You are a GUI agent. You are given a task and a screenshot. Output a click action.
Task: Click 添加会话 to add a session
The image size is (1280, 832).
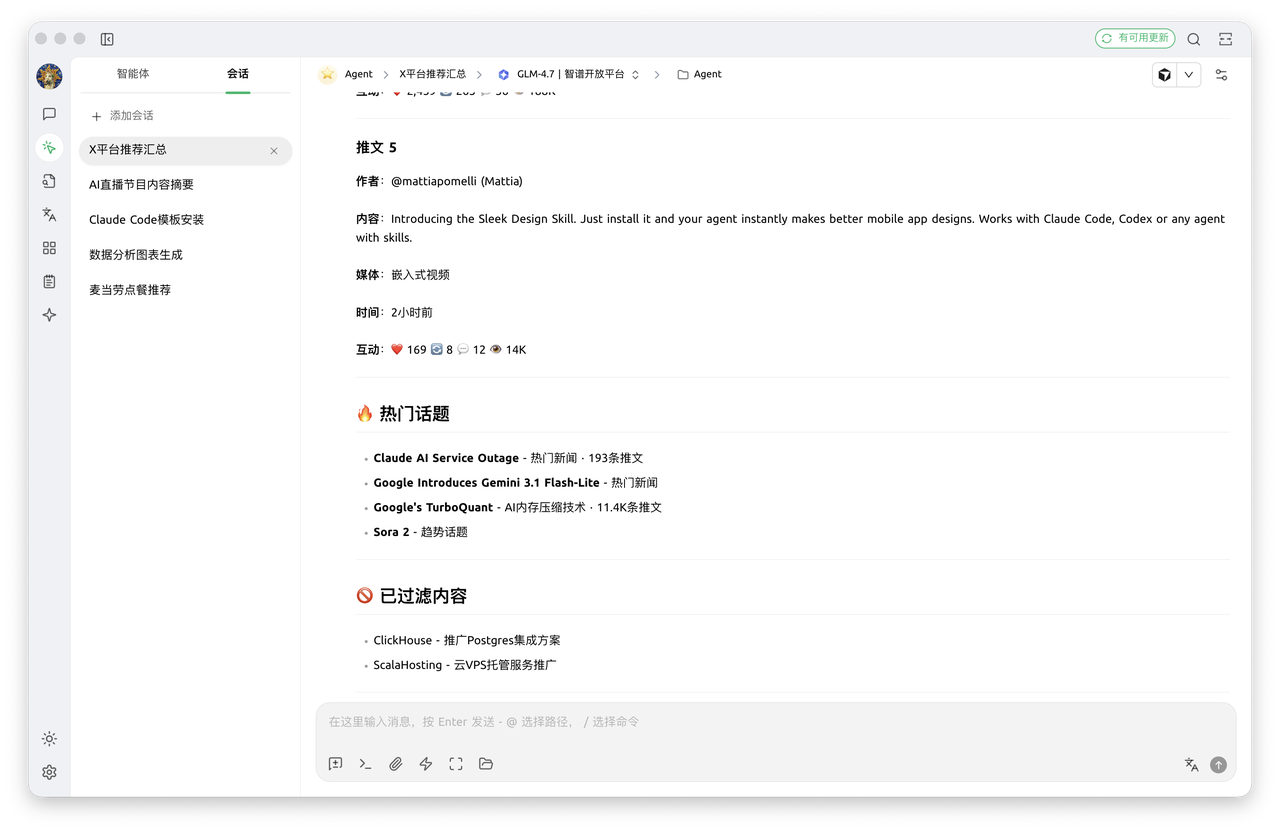[122, 116]
